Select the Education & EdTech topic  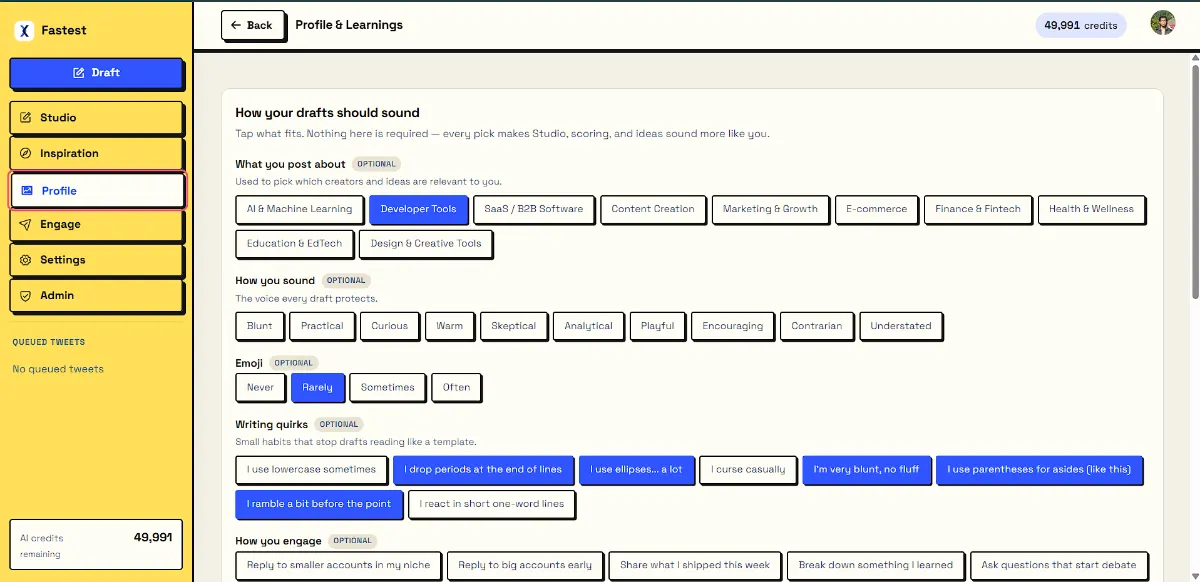point(294,244)
